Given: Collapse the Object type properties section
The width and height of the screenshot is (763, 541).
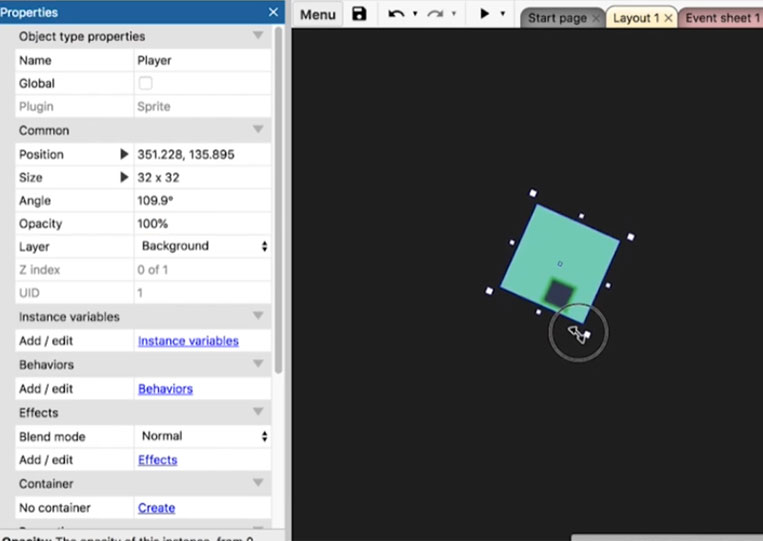Looking at the screenshot, I should [258, 35].
